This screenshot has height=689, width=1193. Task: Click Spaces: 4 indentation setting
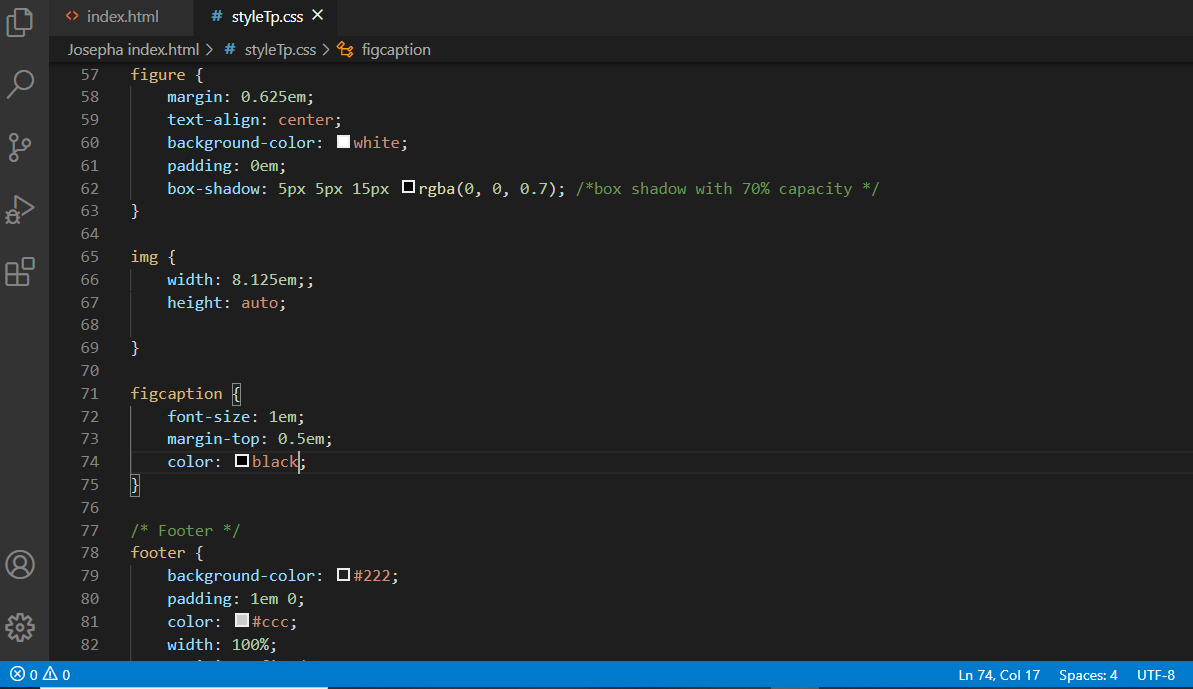pos(1088,675)
